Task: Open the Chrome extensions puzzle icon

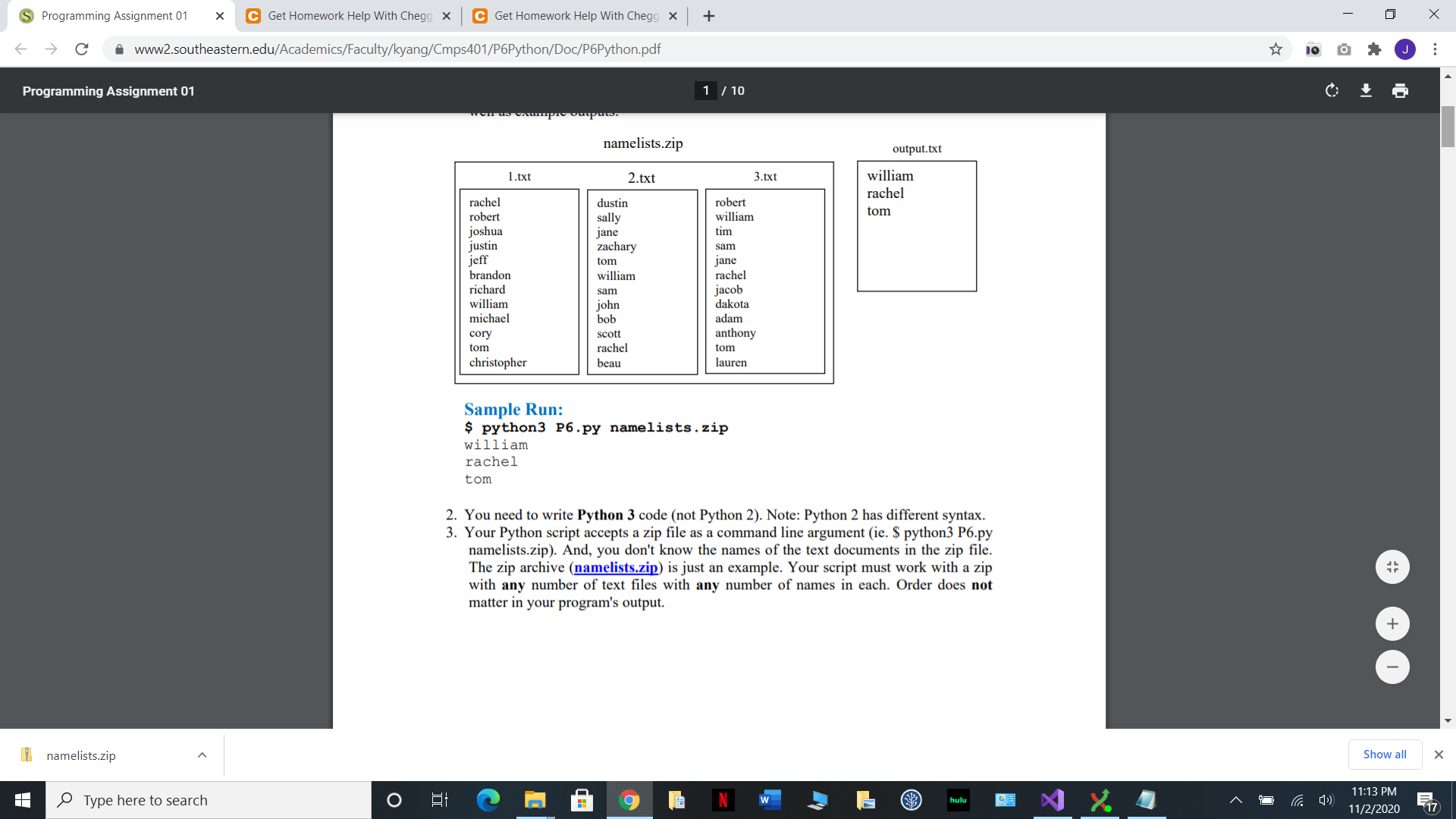Action: pyautogui.click(x=1374, y=49)
